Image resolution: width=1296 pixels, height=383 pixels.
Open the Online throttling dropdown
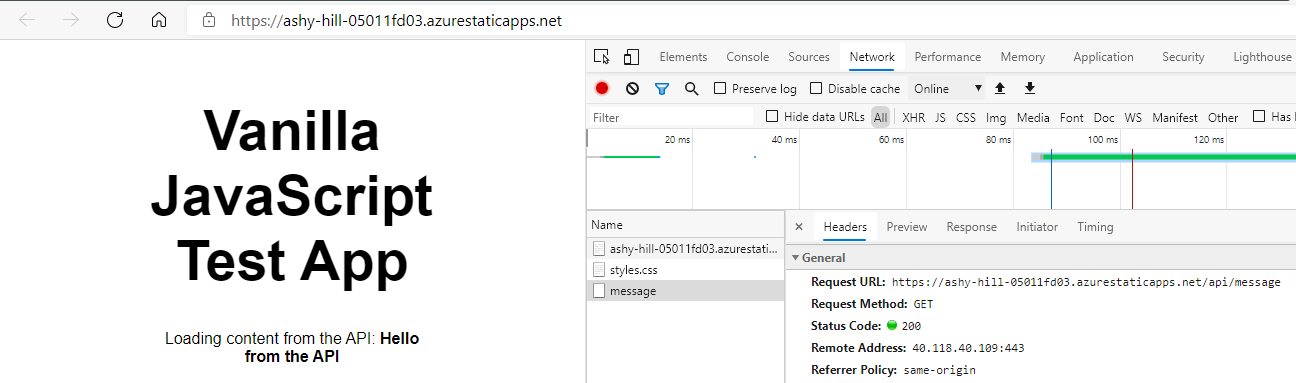[947, 88]
